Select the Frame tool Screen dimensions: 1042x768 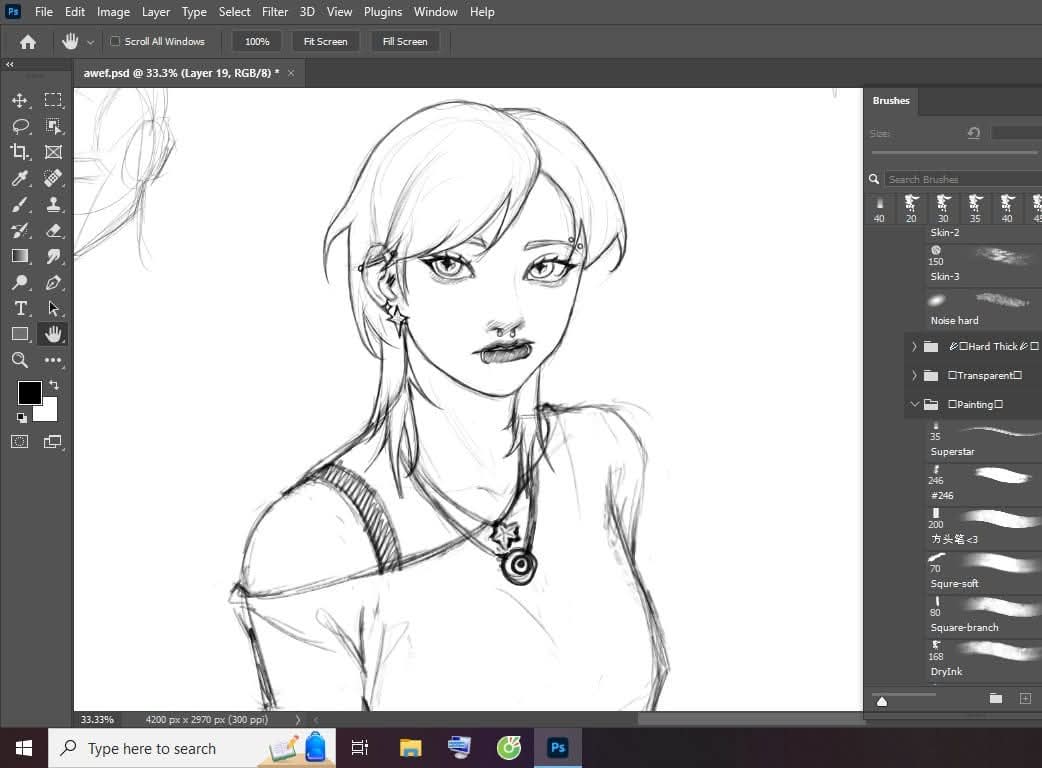(x=53, y=152)
